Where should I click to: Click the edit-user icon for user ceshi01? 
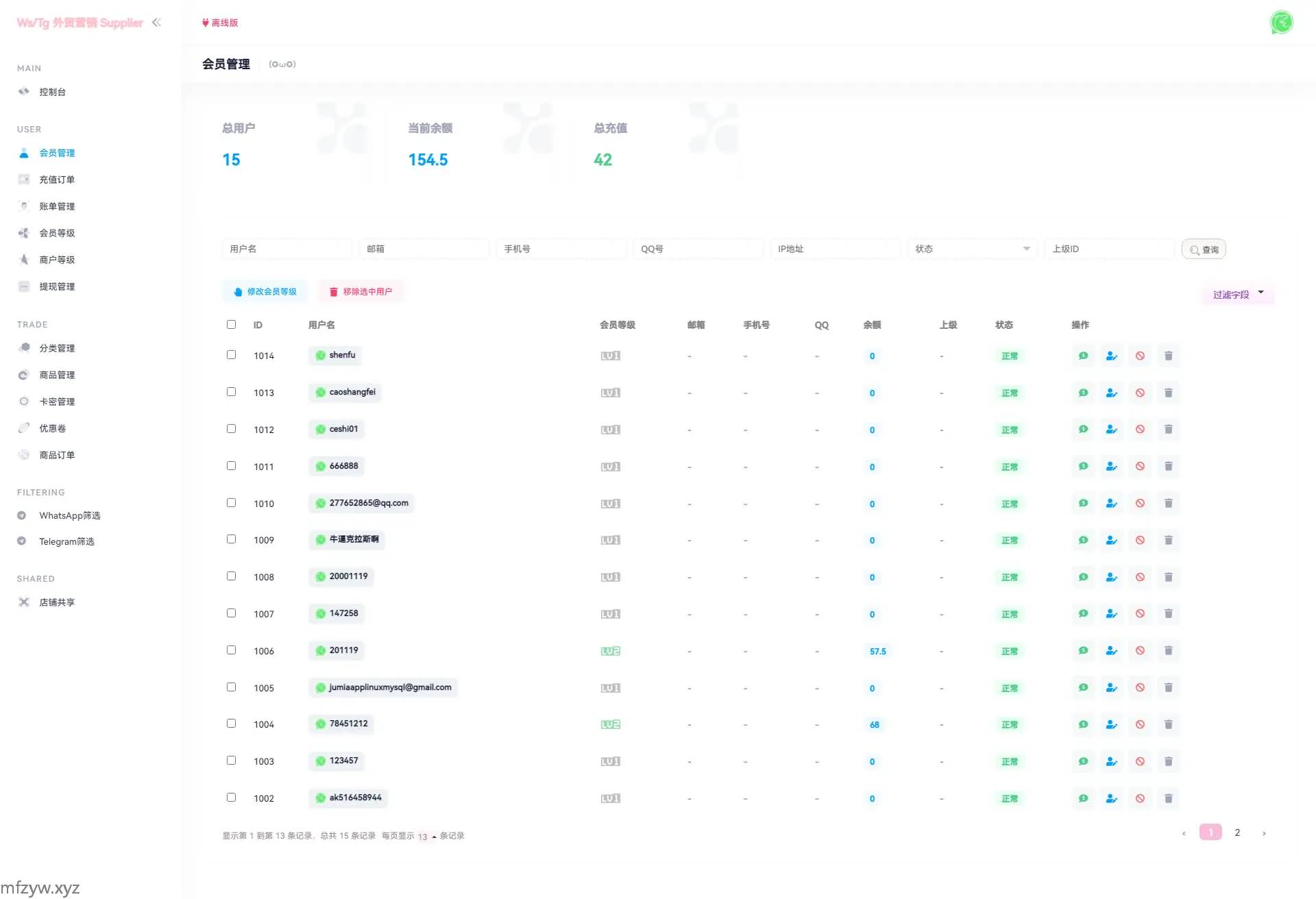pyautogui.click(x=1111, y=430)
